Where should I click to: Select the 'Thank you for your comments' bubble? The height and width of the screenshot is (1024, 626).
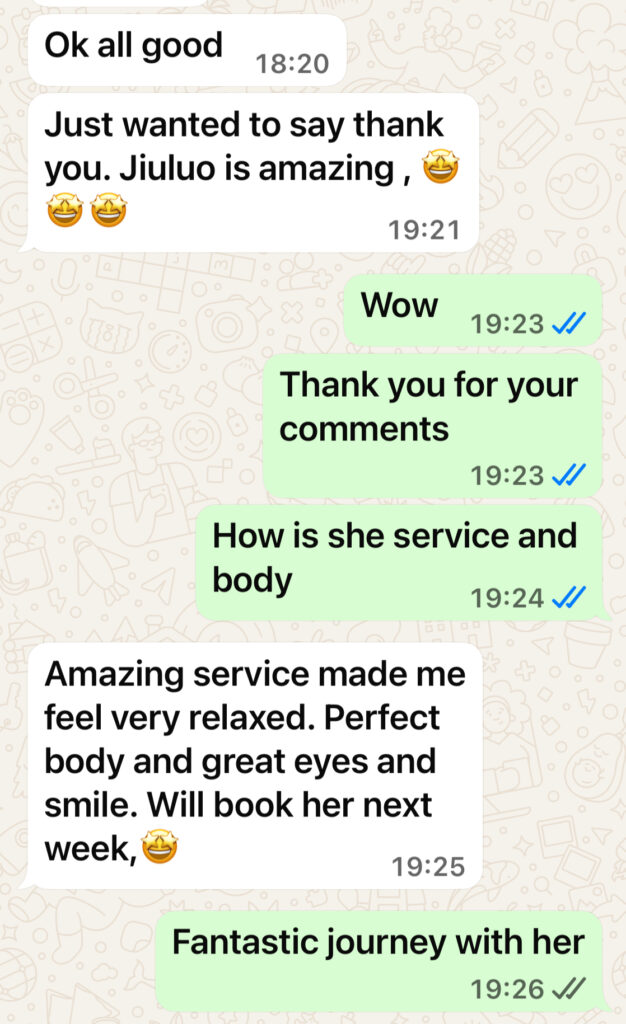click(x=432, y=426)
